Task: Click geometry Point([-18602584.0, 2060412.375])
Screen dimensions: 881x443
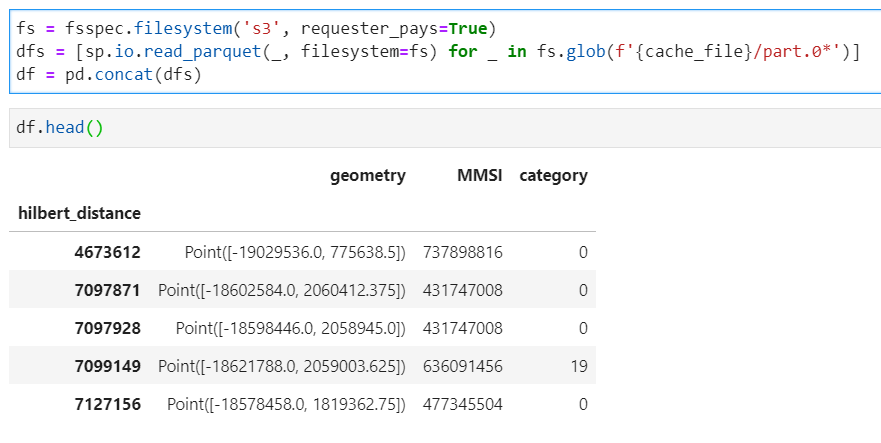Action: coord(281,291)
